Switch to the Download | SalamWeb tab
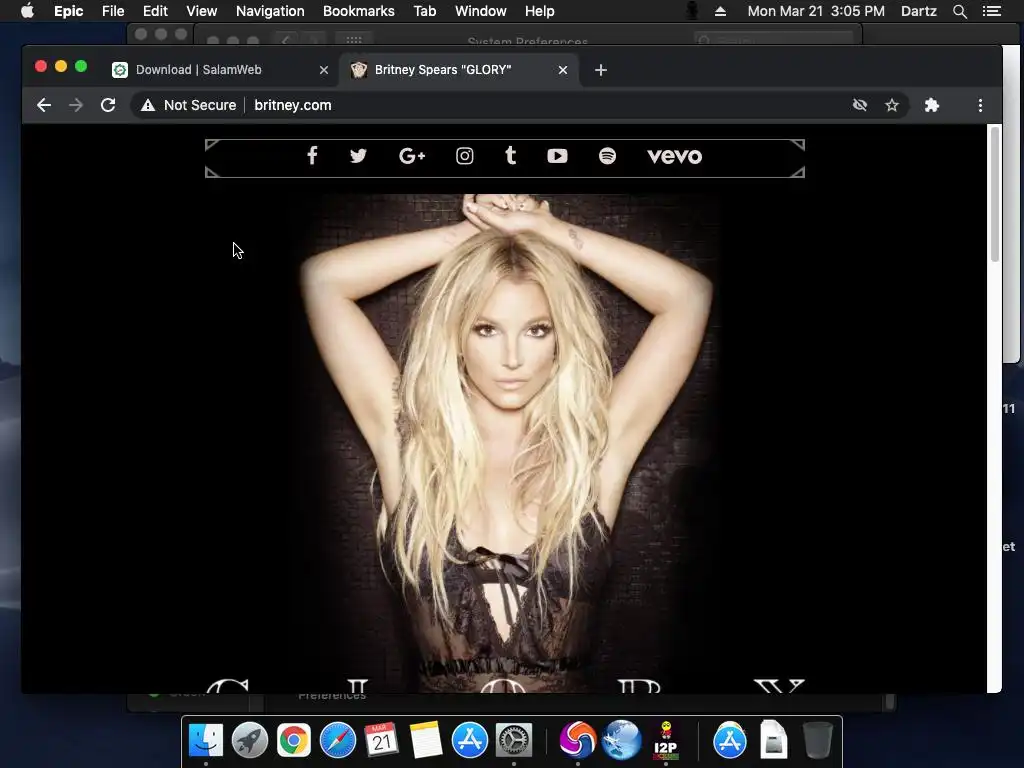This screenshot has height=768, width=1024. (221, 70)
